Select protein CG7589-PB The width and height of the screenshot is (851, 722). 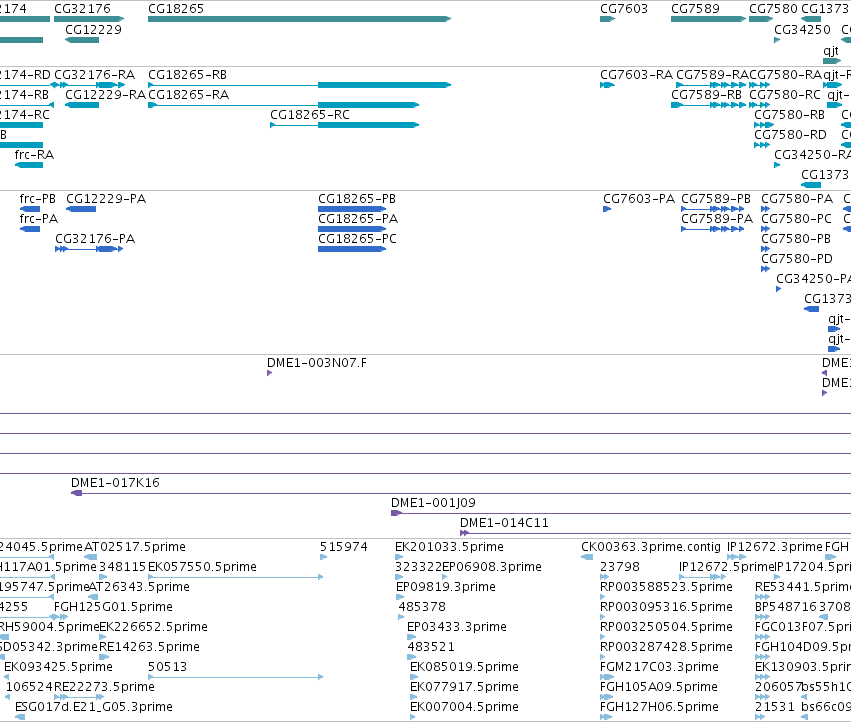tap(713, 209)
